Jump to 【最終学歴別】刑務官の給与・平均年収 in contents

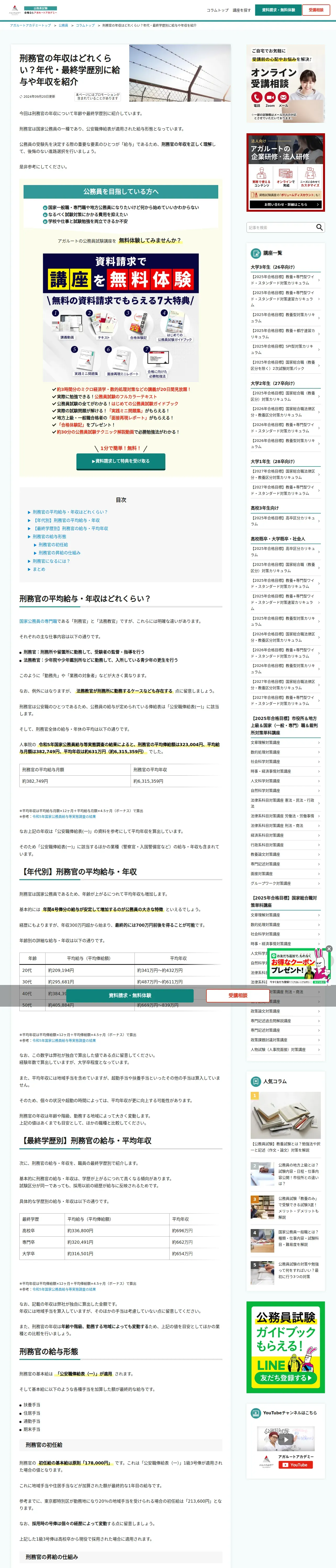(x=70, y=528)
